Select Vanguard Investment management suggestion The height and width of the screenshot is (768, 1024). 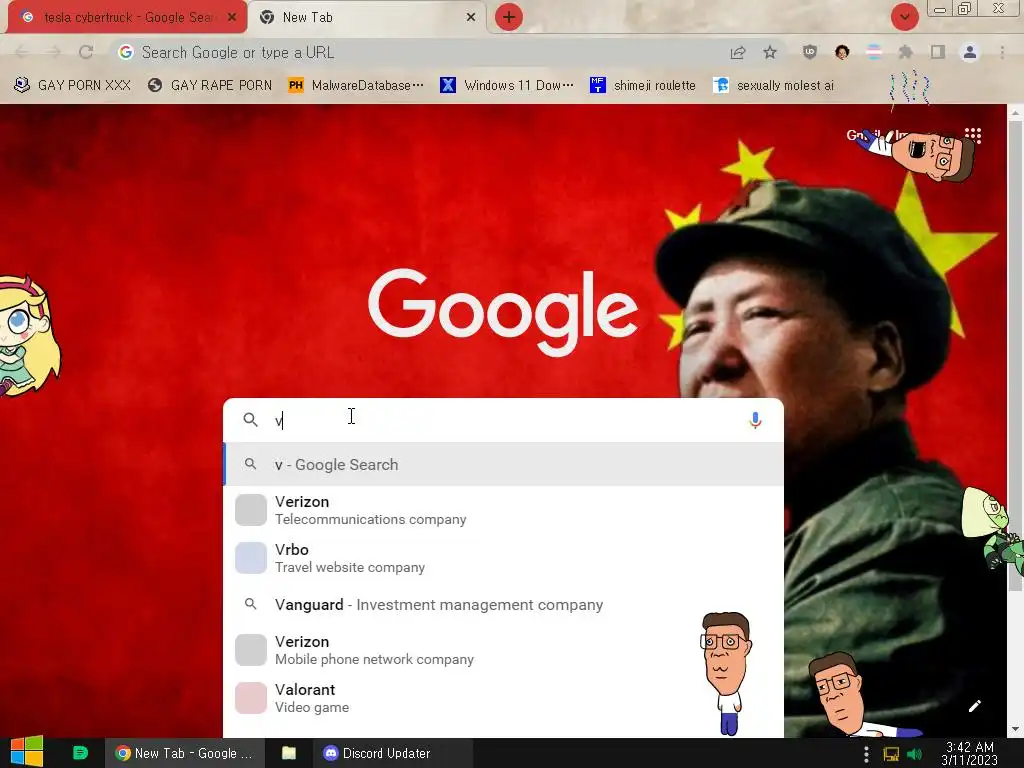503,605
